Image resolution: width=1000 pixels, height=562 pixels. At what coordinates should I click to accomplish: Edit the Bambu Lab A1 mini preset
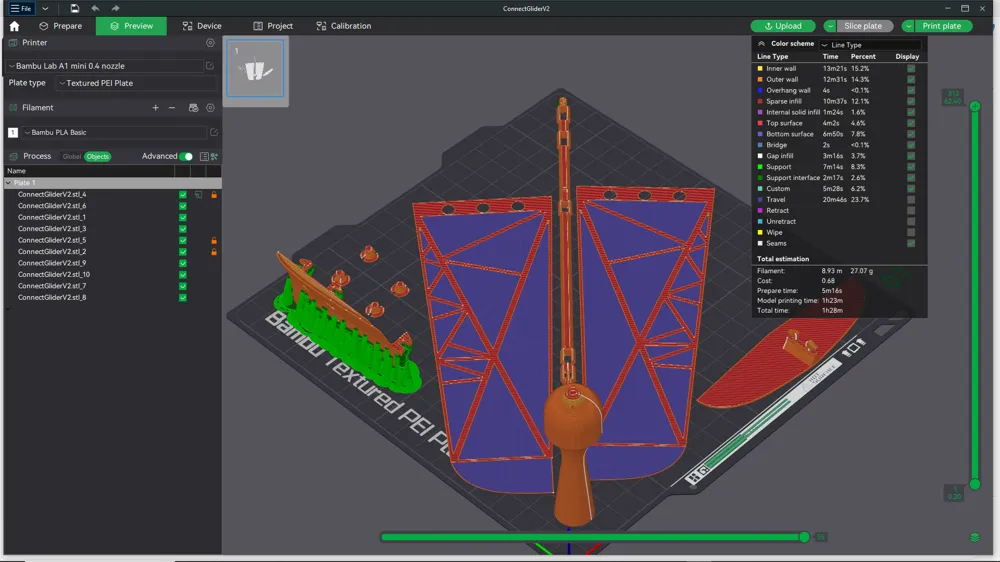pos(210,66)
